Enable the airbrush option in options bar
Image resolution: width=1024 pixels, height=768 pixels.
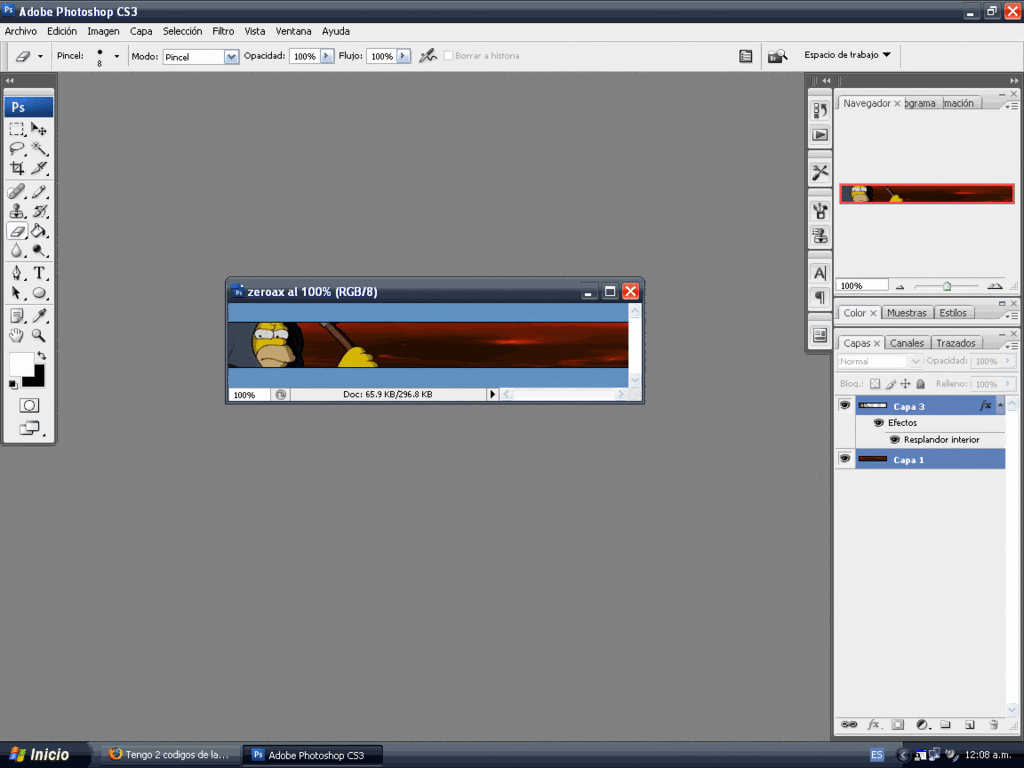428,56
